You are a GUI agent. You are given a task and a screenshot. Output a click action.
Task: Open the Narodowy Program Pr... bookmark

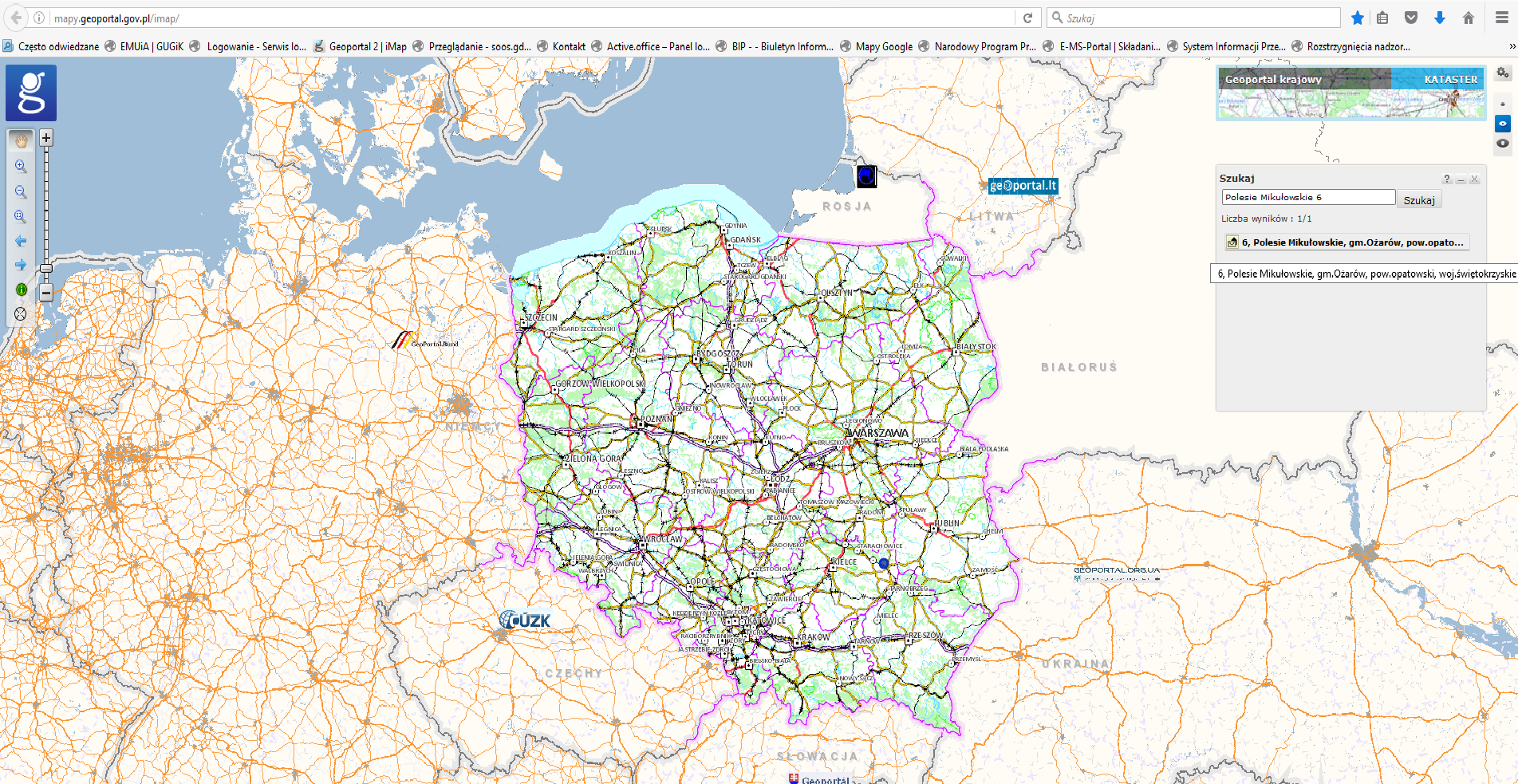point(978,46)
